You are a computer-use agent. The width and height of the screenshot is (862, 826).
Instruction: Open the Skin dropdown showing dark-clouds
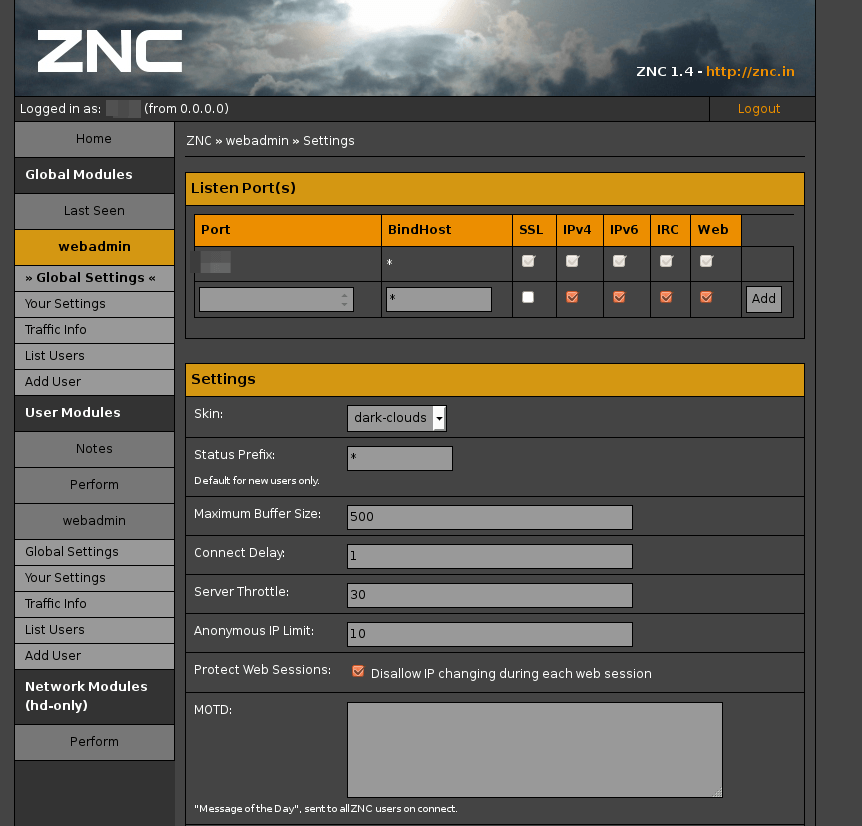tap(396, 418)
